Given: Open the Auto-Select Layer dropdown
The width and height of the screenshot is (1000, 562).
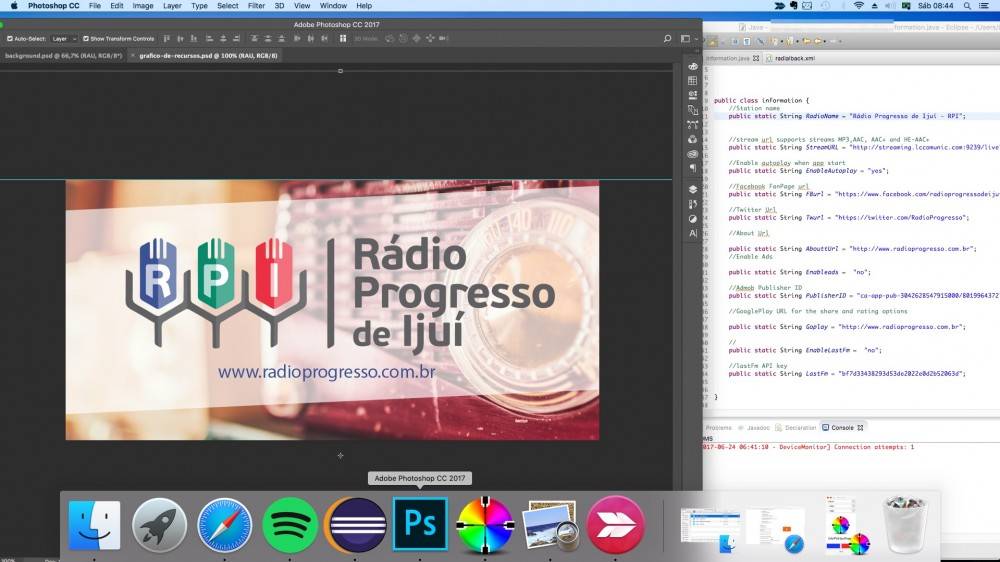Looking at the screenshot, I should click(64, 39).
